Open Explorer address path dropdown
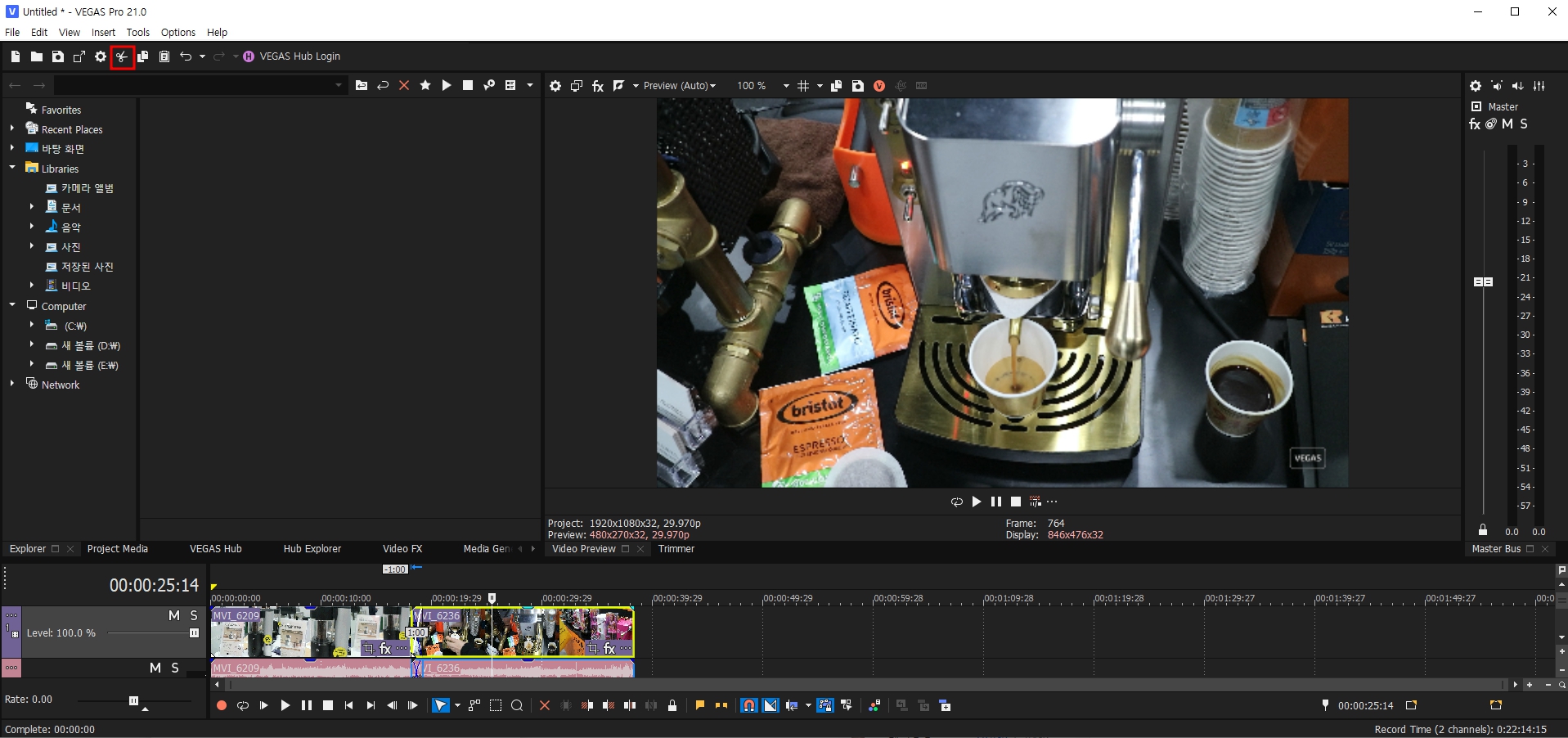The image size is (1568, 738). click(x=339, y=85)
